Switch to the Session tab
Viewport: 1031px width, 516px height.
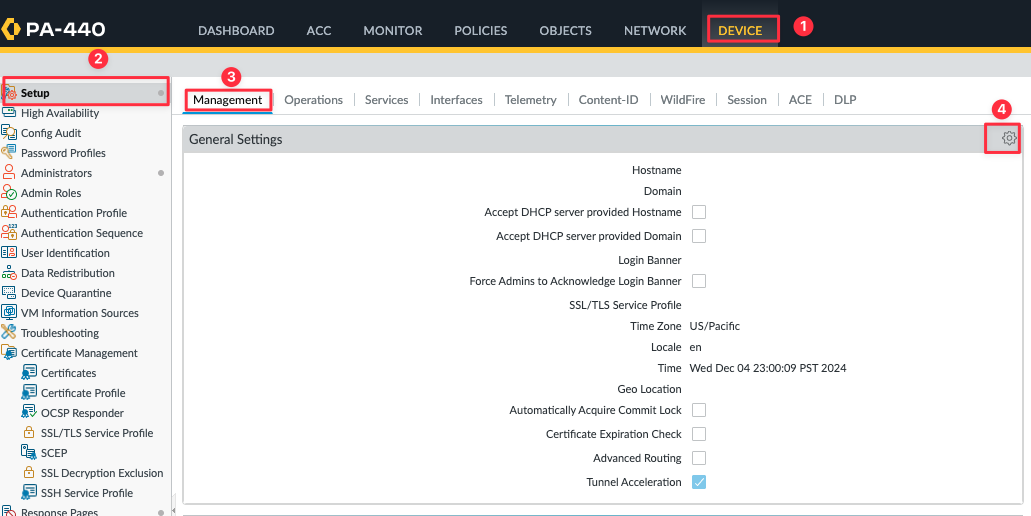point(747,100)
